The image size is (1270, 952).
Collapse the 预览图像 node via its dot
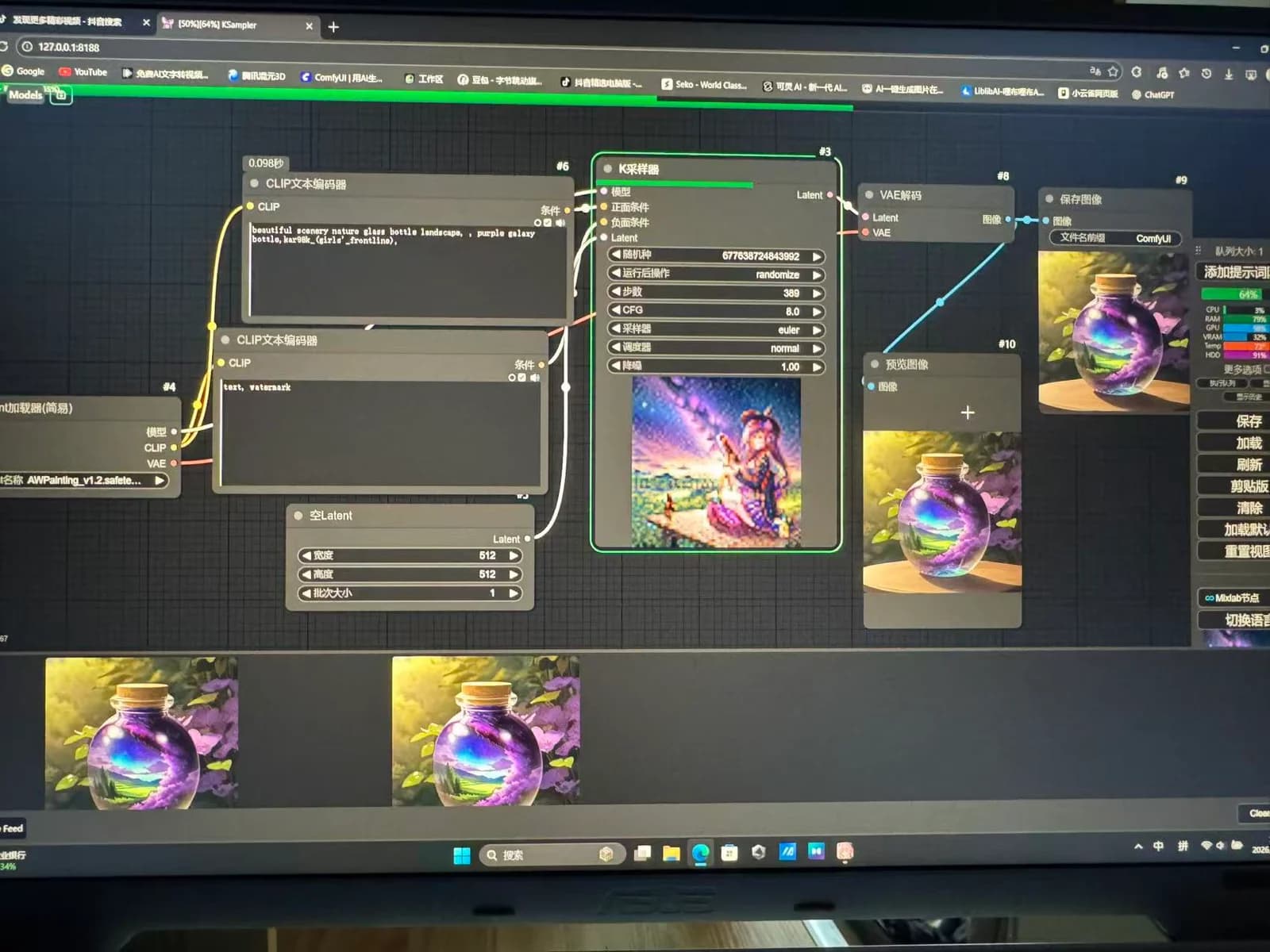tap(875, 364)
